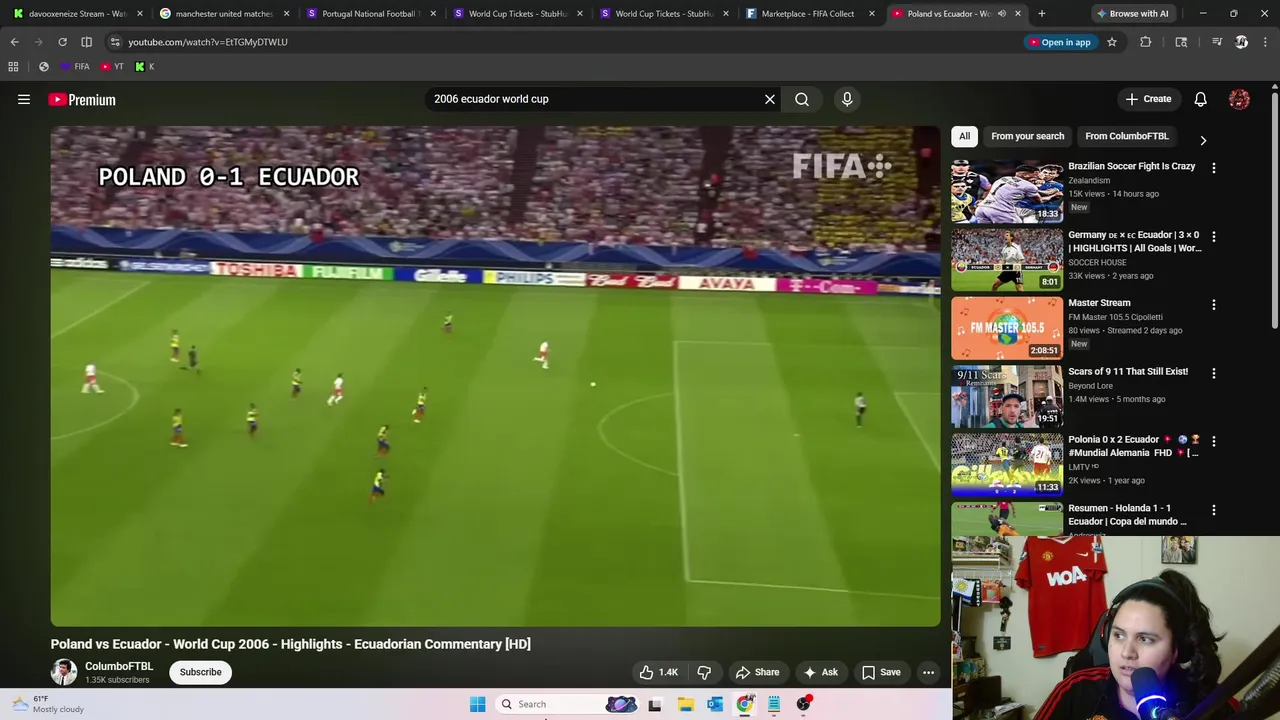The width and height of the screenshot is (1280, 720).
Task: Open options for 'Brazilian Soccer Fight Is Crazy'
Action: [1213, 168]
